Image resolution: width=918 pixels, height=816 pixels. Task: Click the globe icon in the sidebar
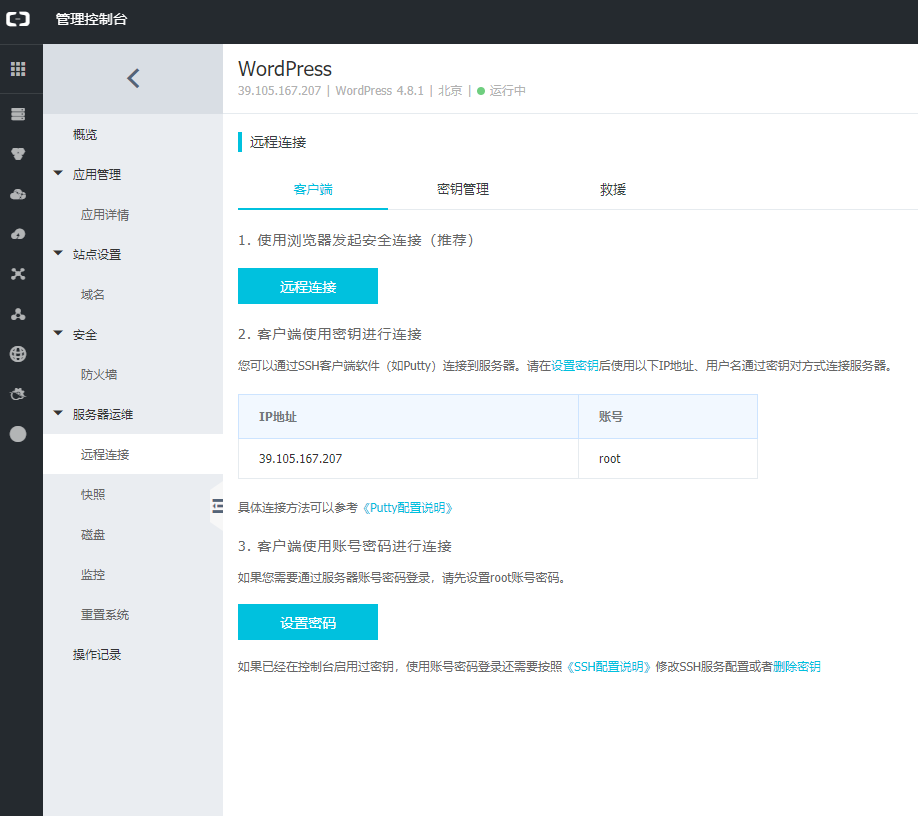(x=18, y=354)
